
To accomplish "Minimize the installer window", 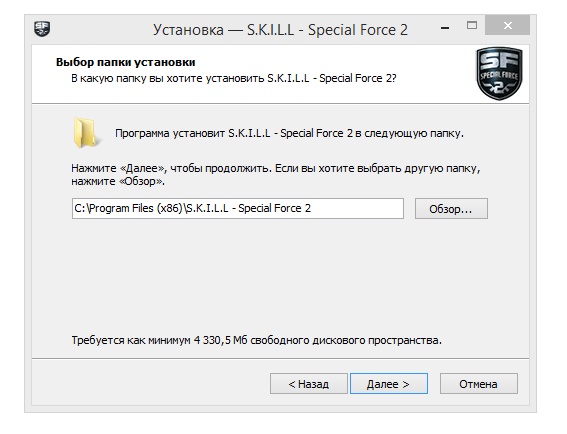I will click(445, 27).
